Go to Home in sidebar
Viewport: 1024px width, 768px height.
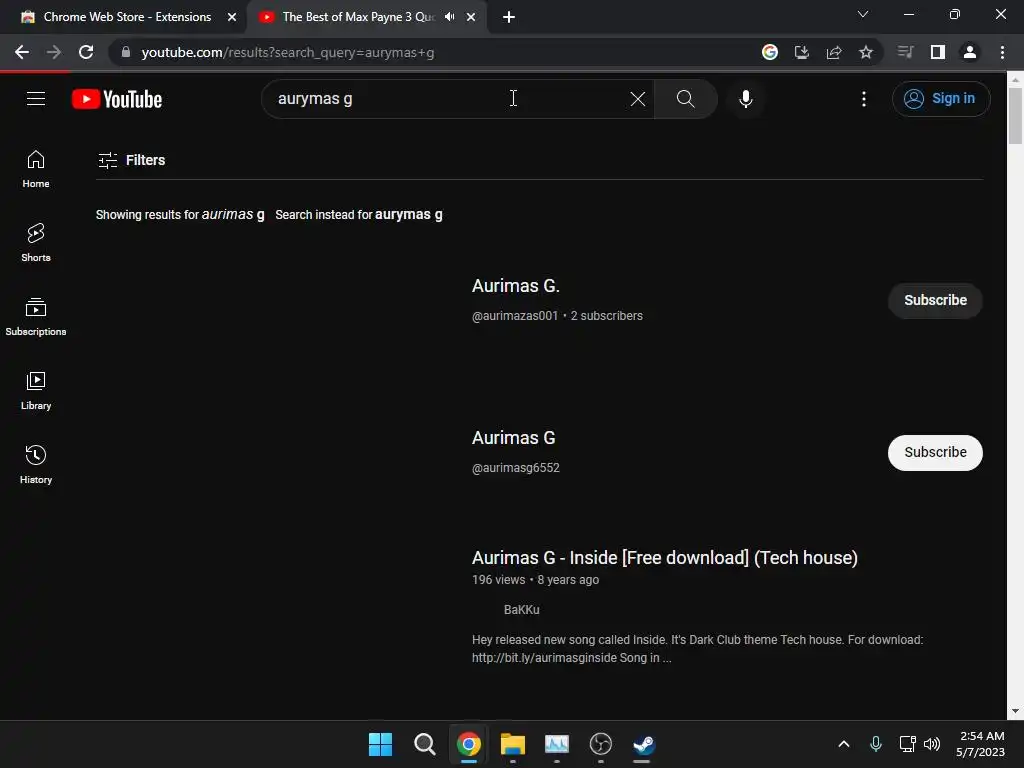click(x=36, y=169)
